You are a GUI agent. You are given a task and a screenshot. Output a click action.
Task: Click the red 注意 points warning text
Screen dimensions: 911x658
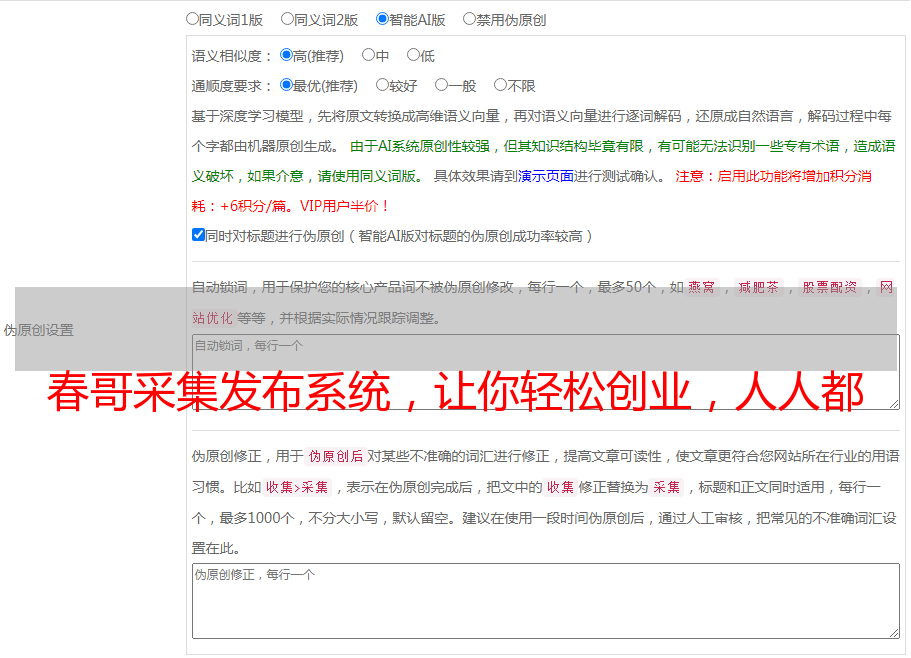click(x=532, y=191)
